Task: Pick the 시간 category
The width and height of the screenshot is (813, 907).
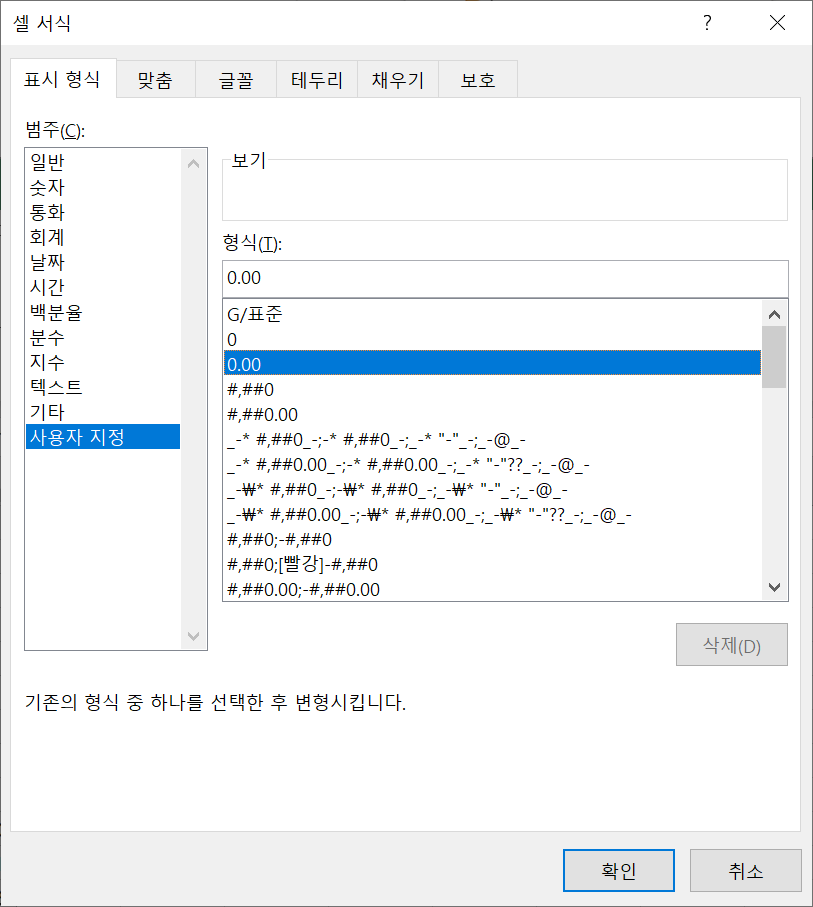Action: (x=103, y=287)
